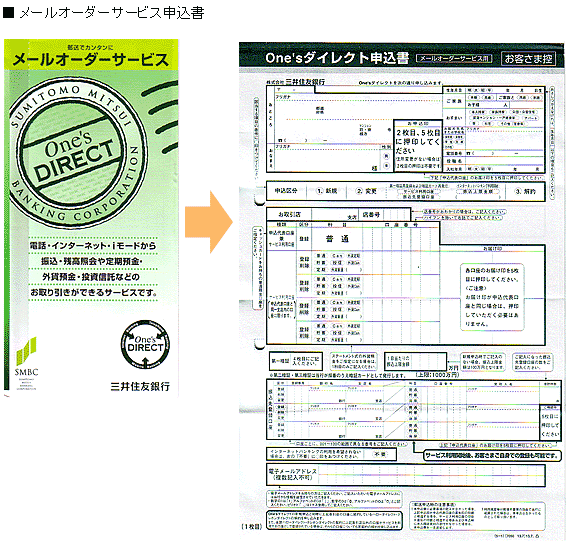Click the 口座番号 column header
This screenshot has width=566, height=541.
click(x=400, y=224)
